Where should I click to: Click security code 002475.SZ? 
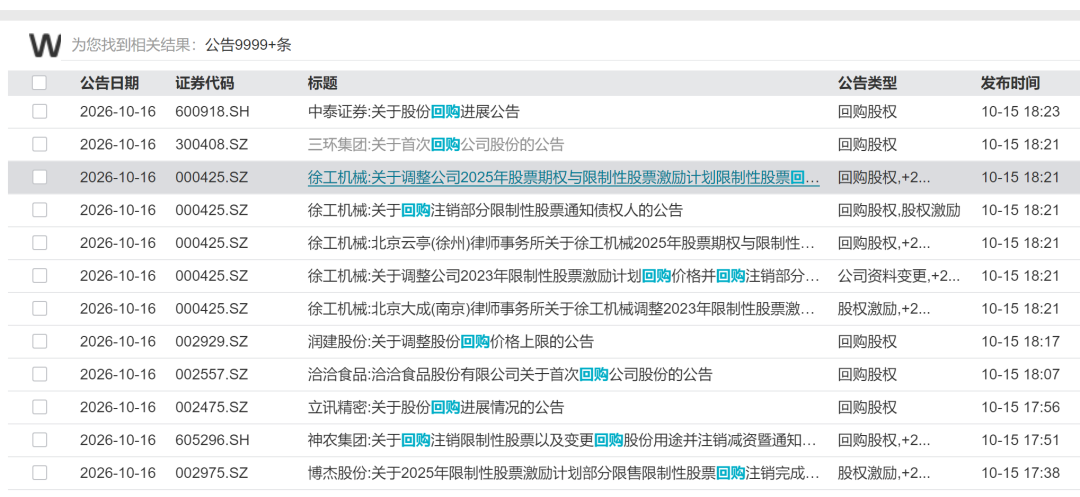click(x=211, y=407)
